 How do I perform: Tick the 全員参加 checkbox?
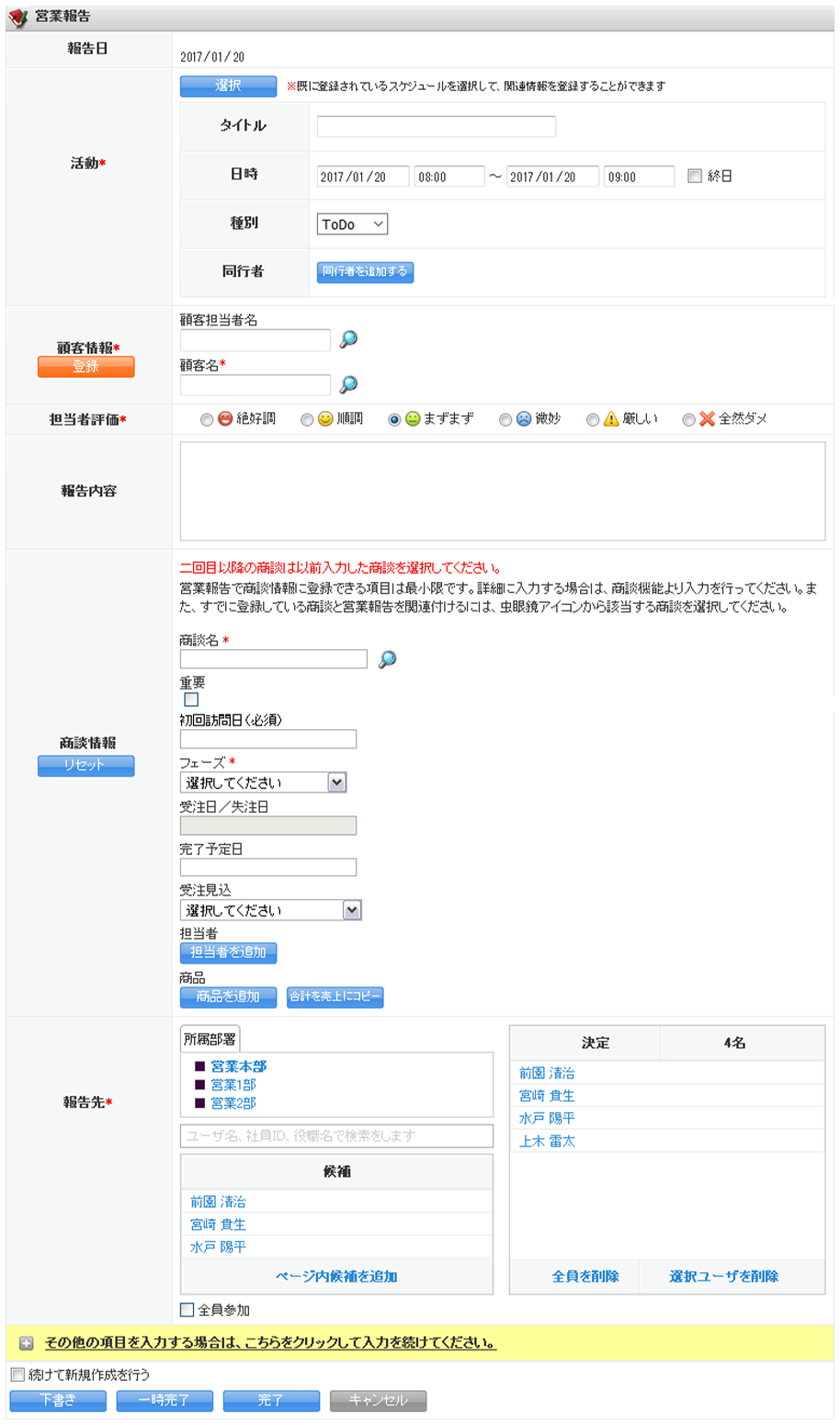187,1310
